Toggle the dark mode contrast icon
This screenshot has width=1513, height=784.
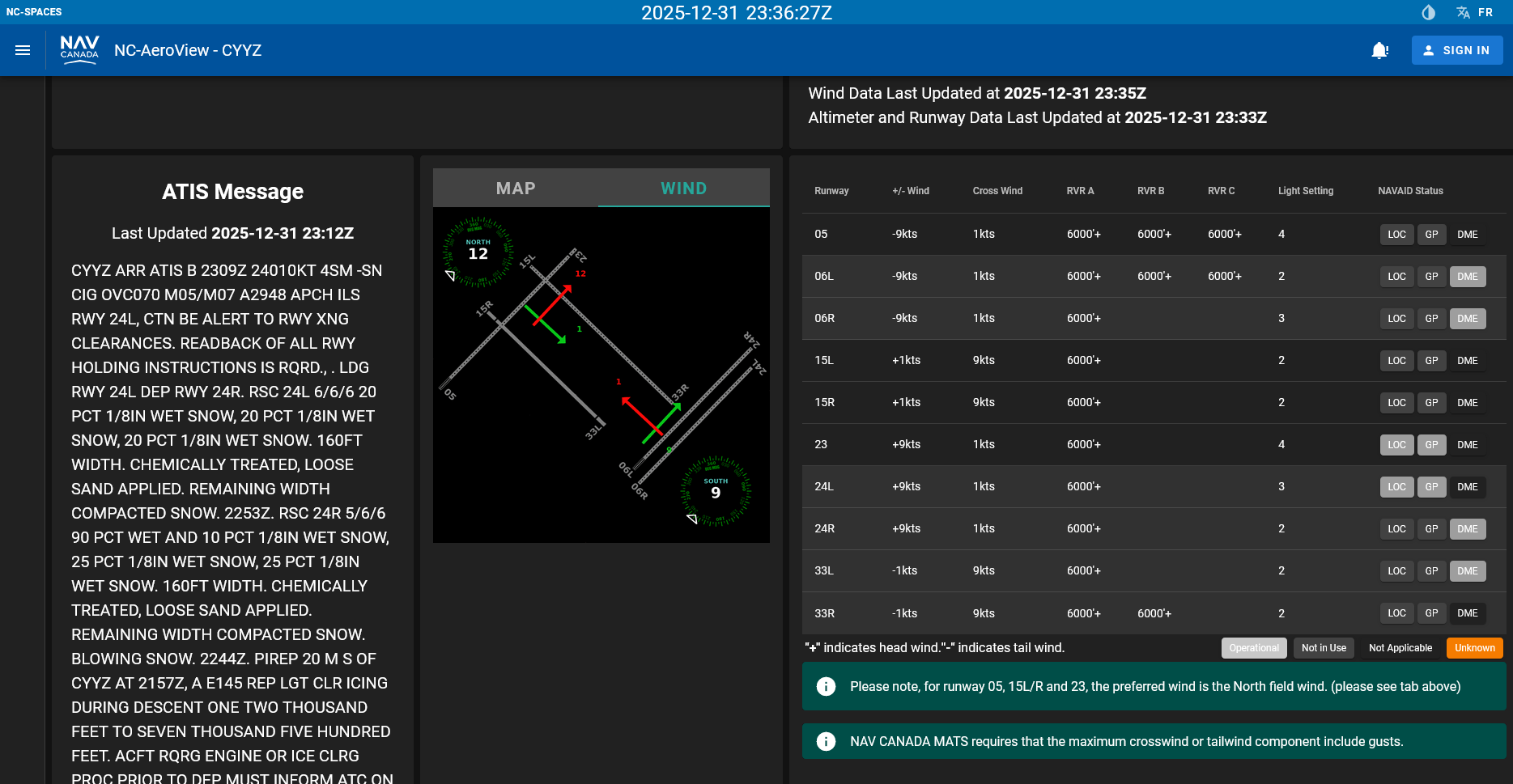click(1429, 12)
